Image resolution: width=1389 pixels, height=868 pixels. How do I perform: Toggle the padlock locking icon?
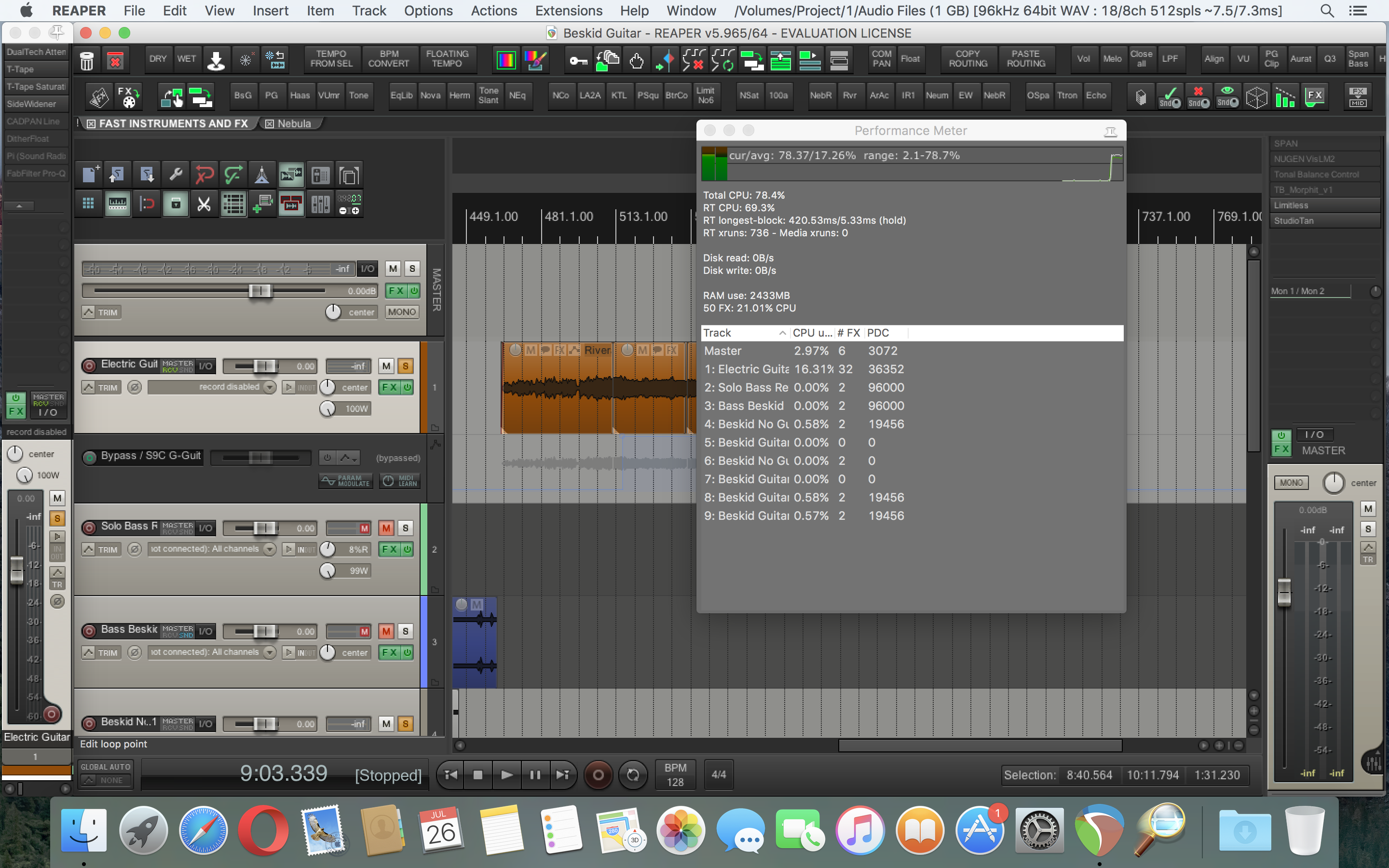[x=176, y=204]
